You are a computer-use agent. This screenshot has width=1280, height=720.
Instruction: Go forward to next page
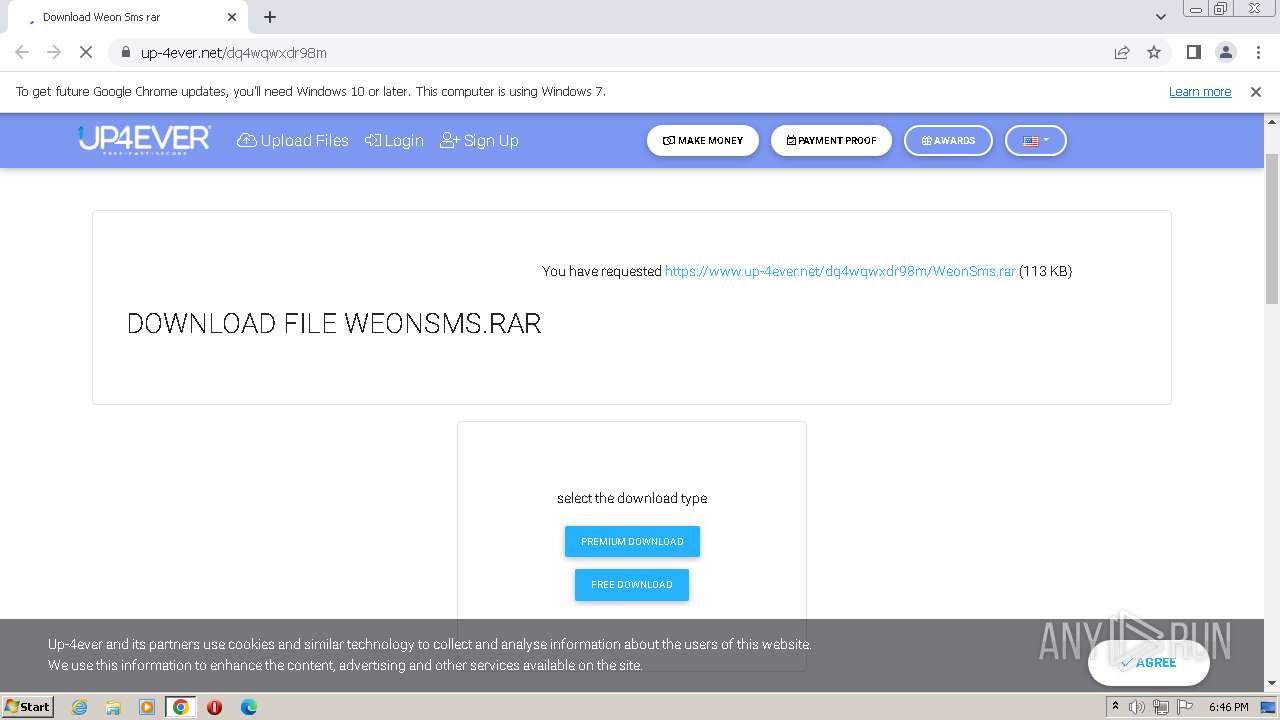click(x=54, y=52)
